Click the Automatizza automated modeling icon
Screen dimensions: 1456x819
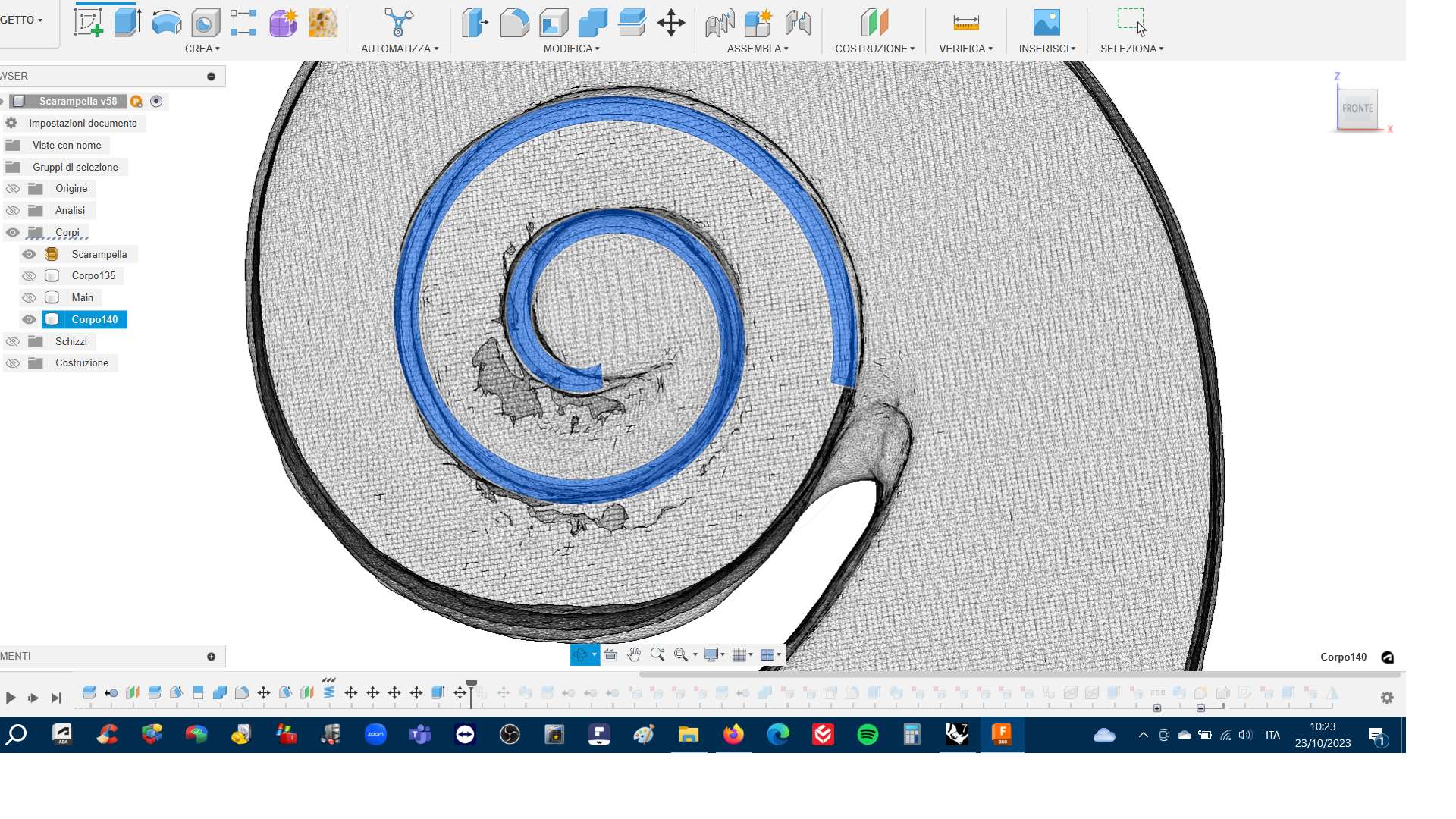click(x=399, y=23)
